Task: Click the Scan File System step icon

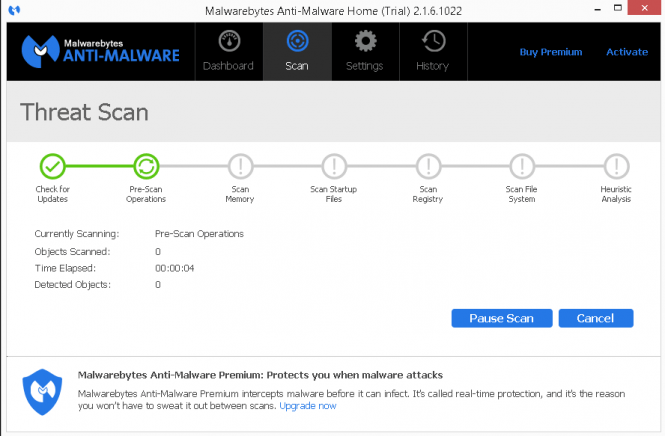Action: (x=522, y=166)
